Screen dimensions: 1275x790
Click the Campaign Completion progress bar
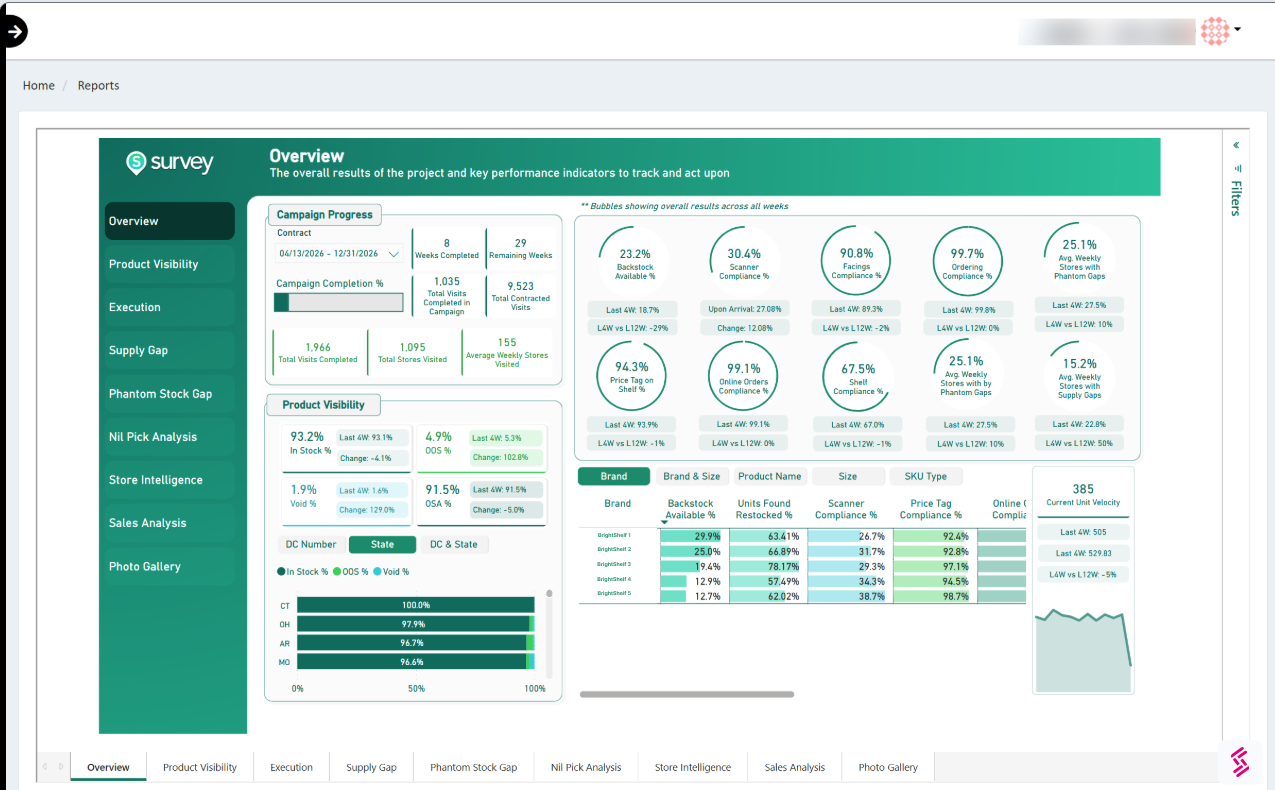(x=339, y=302)
